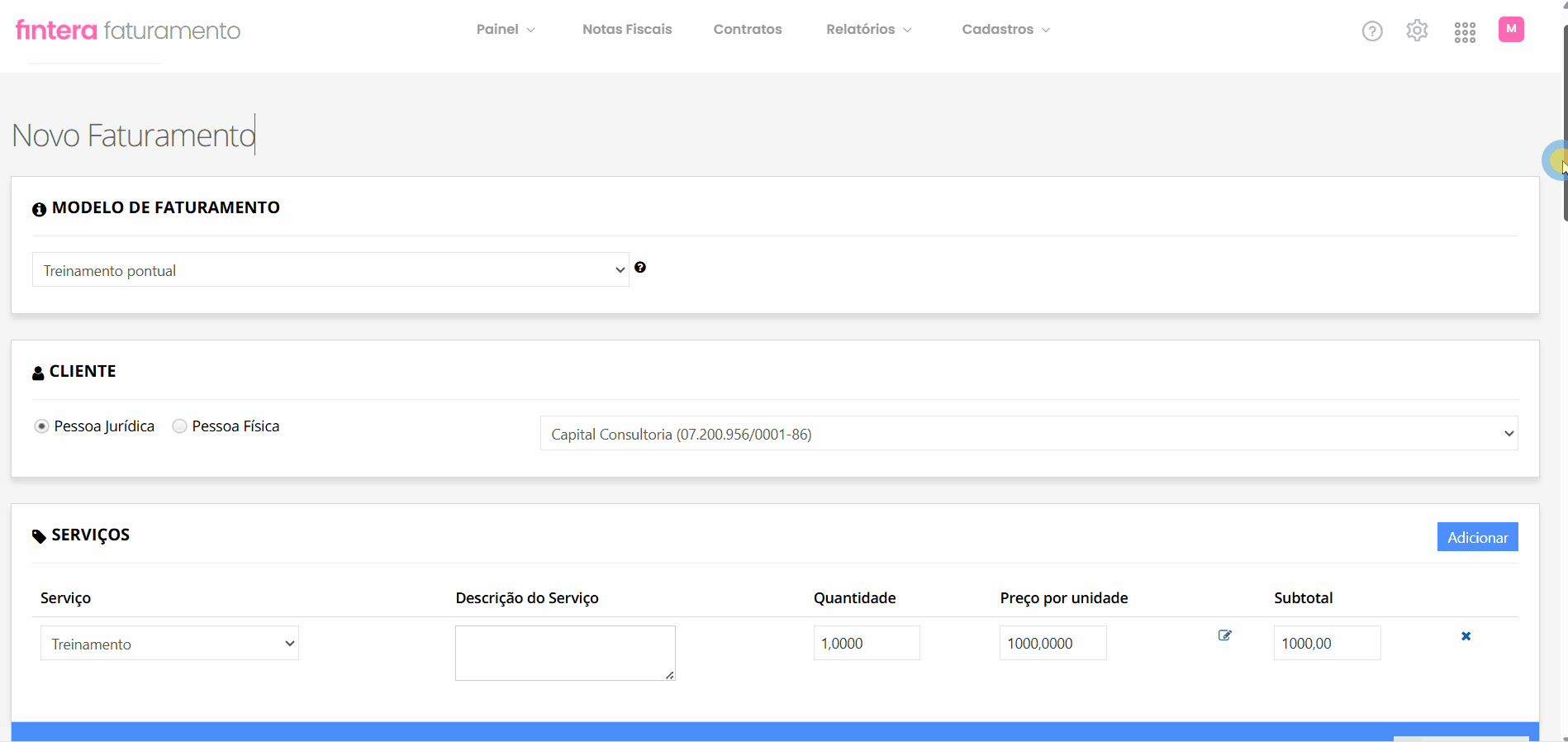Click the Subtotal column header
The width and height of the screenshot is (1568, 742).
coord(1303,598)
